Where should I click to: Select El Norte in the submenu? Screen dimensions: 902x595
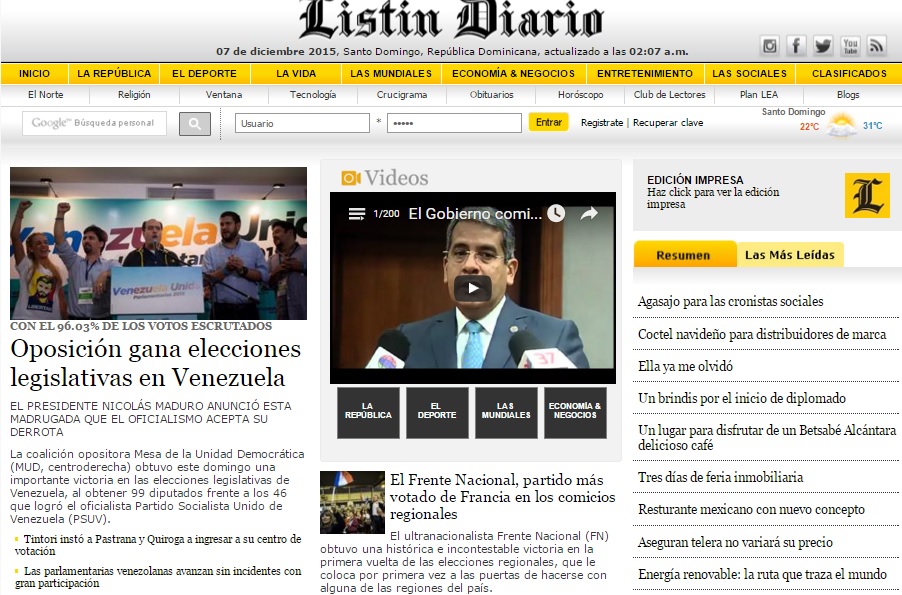[45, 94]
